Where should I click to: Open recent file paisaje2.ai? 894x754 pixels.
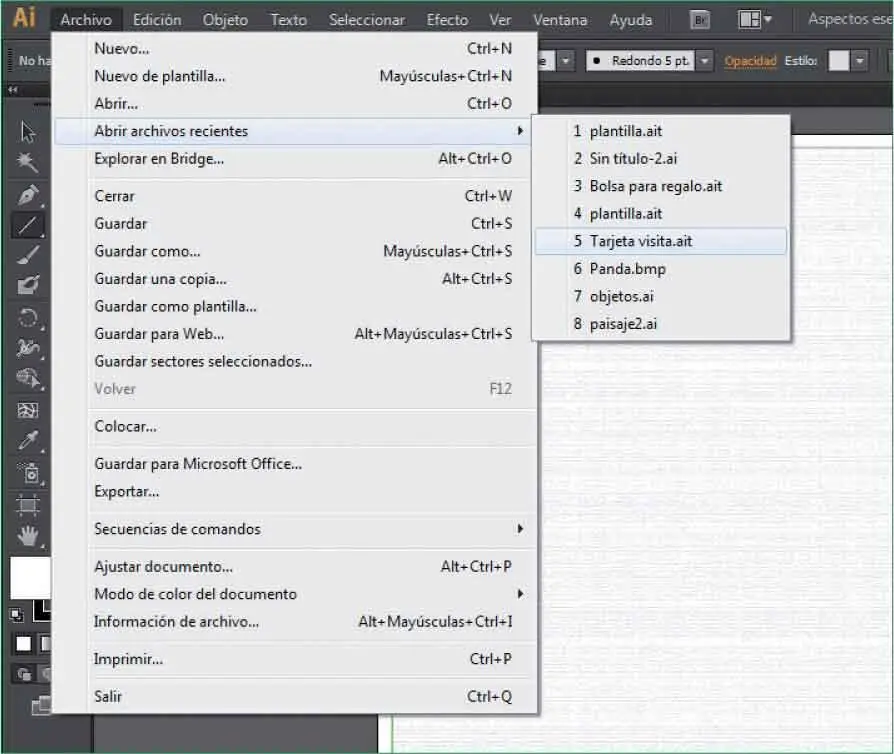[x=661, y=324]
